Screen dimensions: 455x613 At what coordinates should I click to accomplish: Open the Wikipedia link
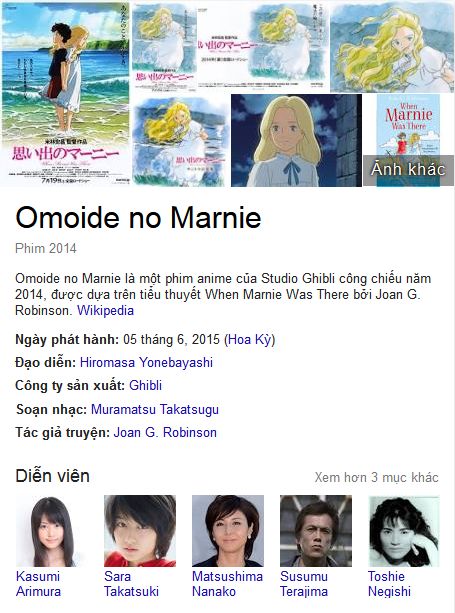click(x=106, y=310)
